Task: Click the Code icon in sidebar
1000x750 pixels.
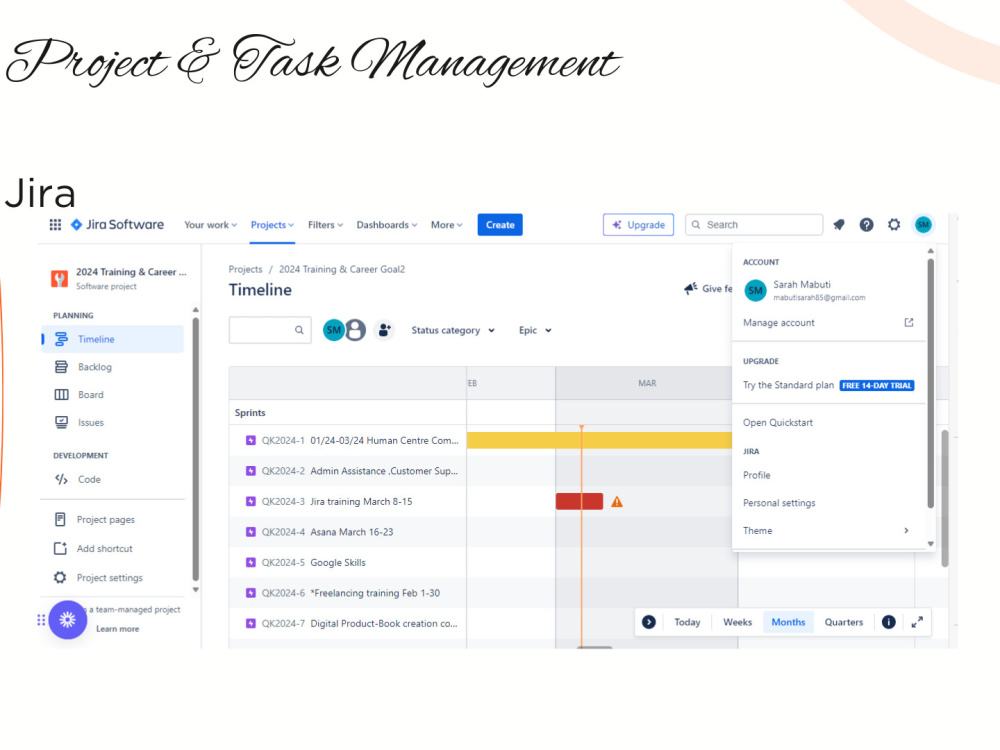Action: click(x=61, y=479)
